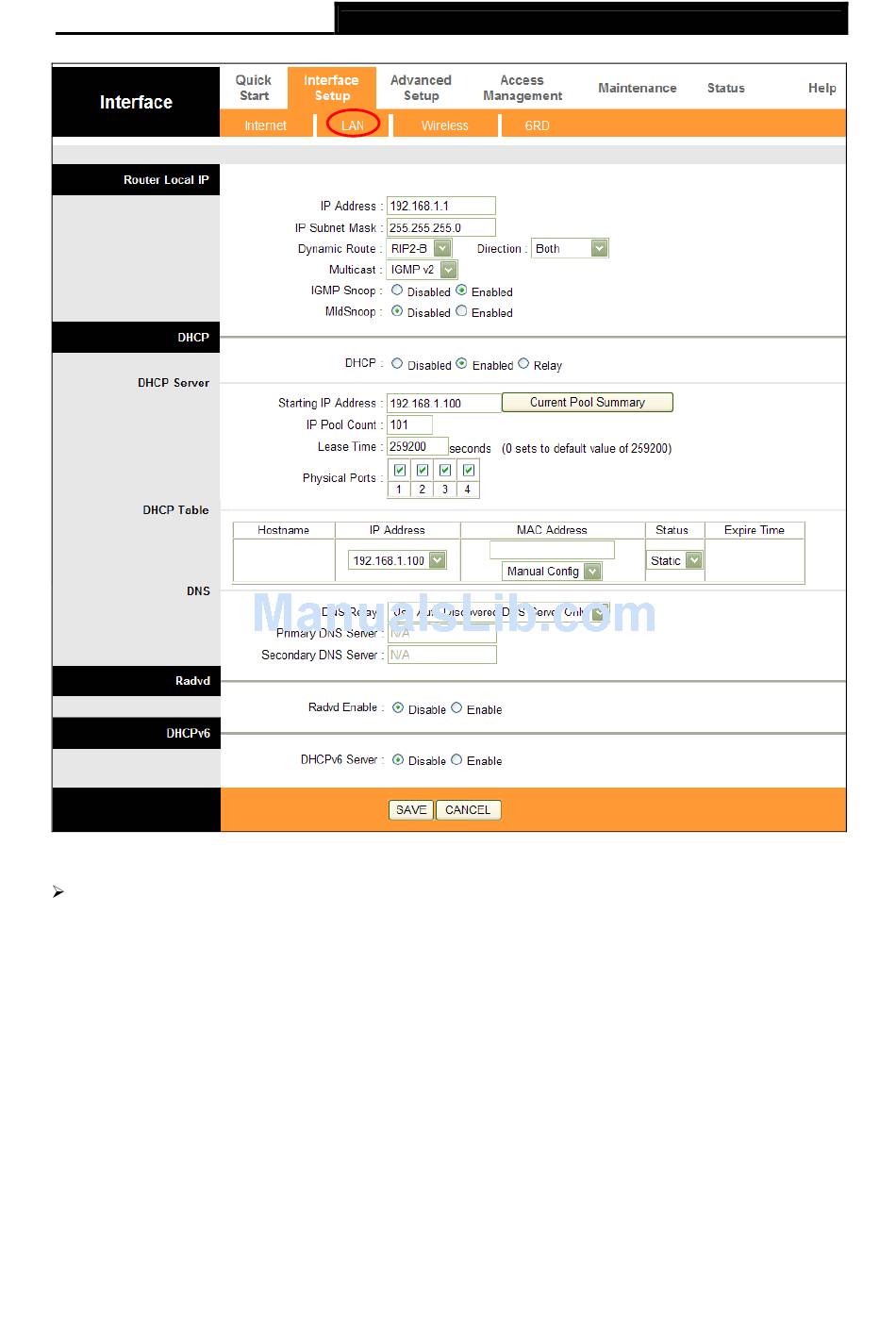
Task: Click Current Pool Summary button
Action: point(588,403)
